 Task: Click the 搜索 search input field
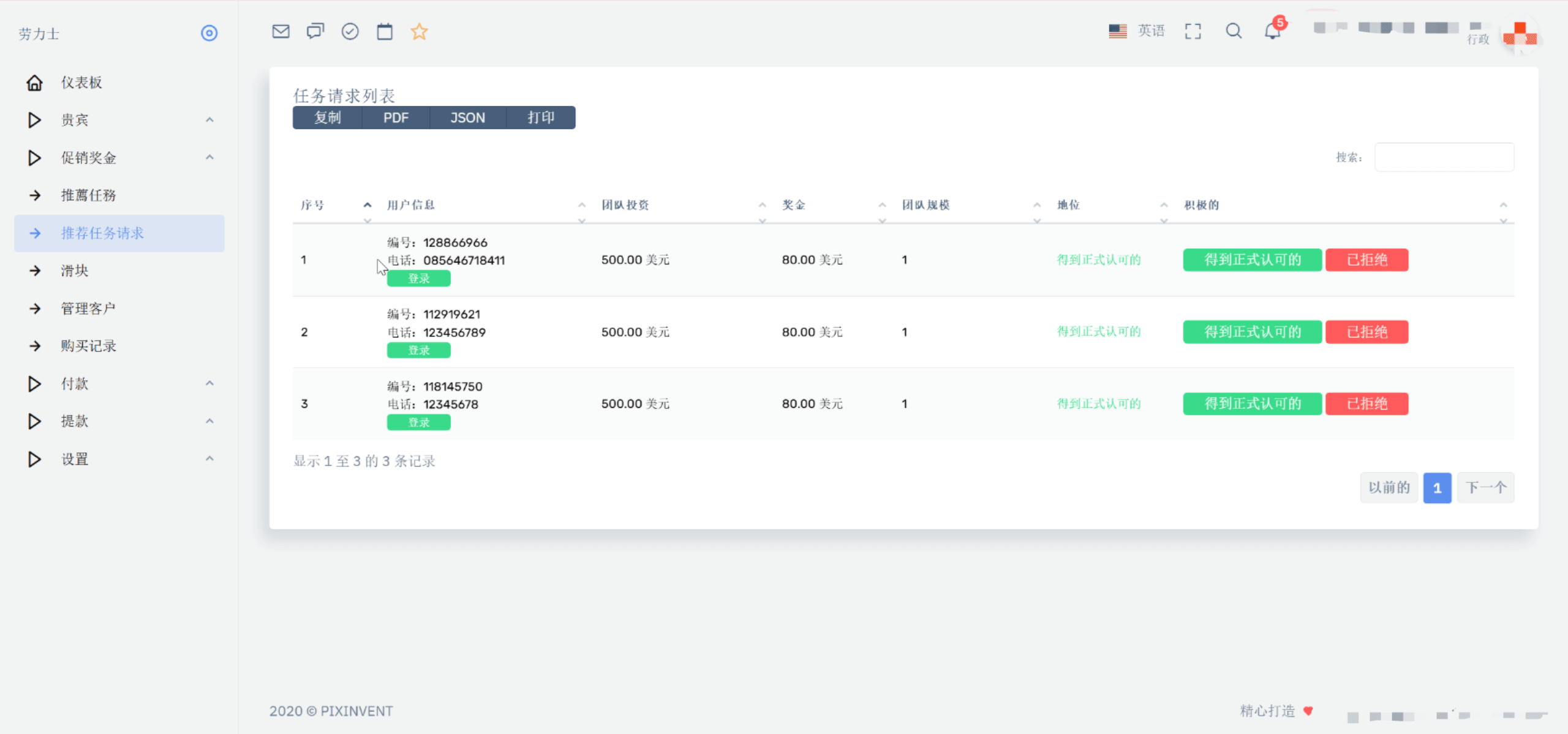point(1444,157)
